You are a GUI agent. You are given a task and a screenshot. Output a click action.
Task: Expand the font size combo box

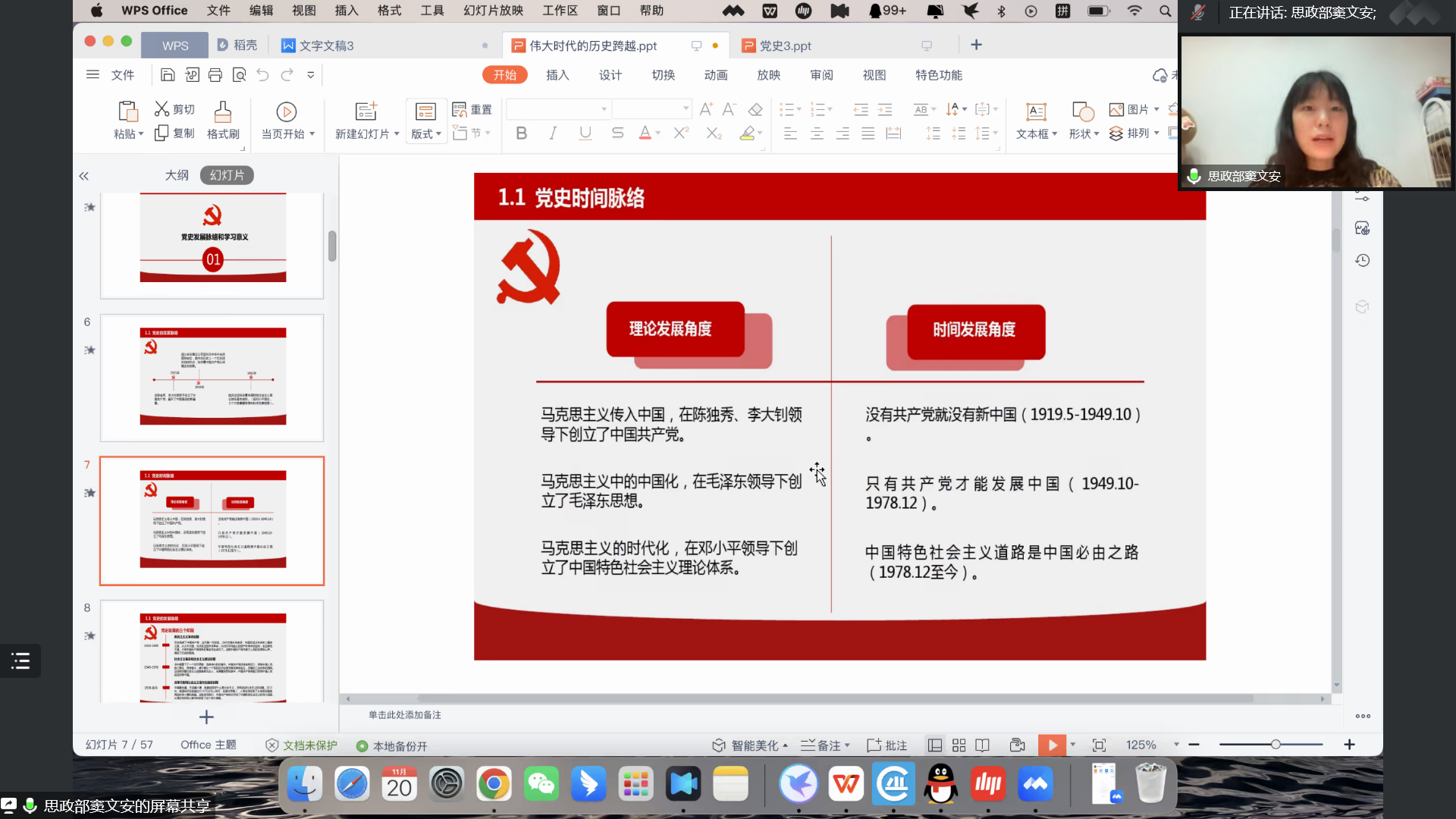click(x=686, y=109)
